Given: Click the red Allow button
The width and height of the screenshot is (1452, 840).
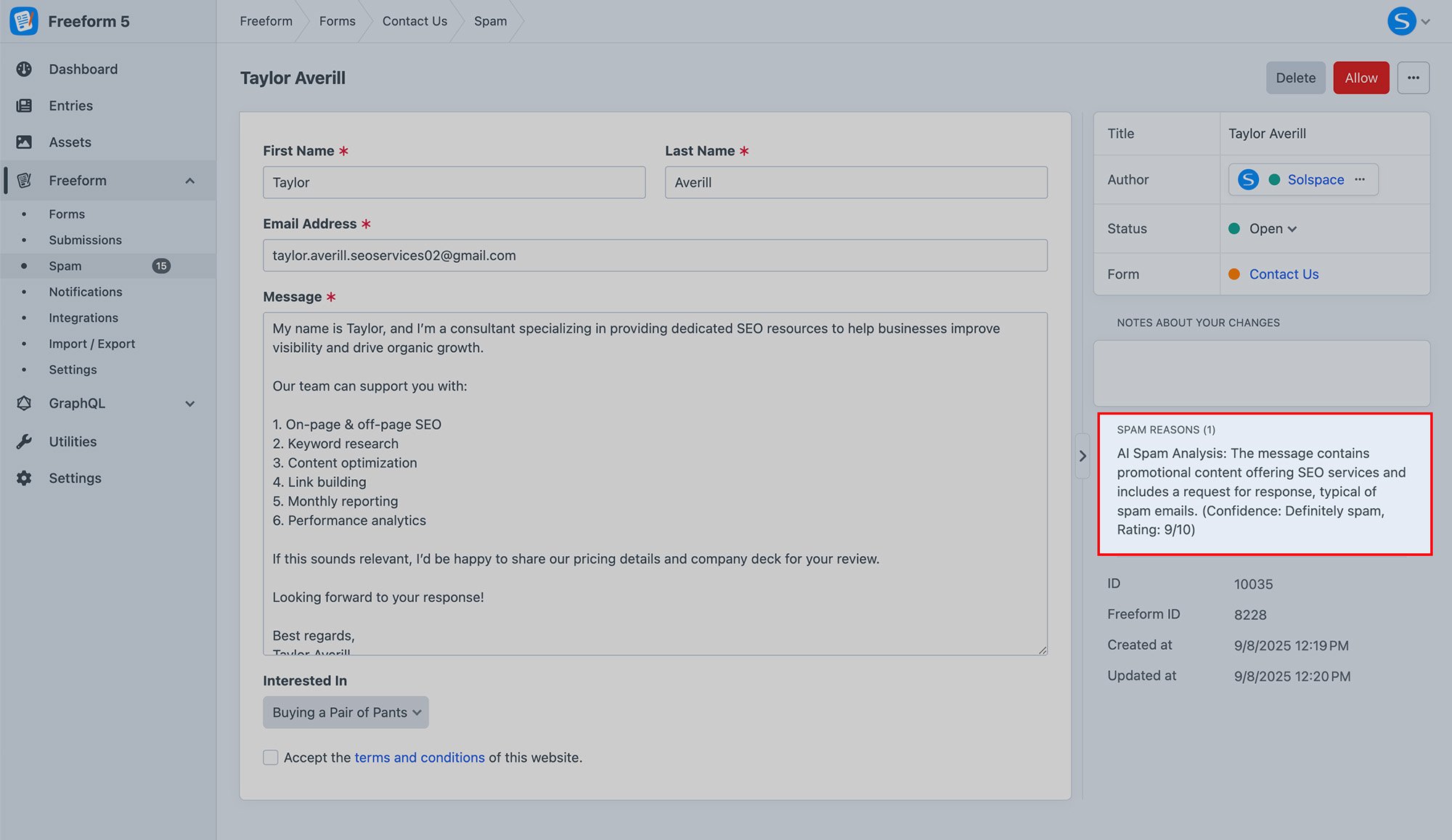Looking at the screenshot, I should point(1361,78).
